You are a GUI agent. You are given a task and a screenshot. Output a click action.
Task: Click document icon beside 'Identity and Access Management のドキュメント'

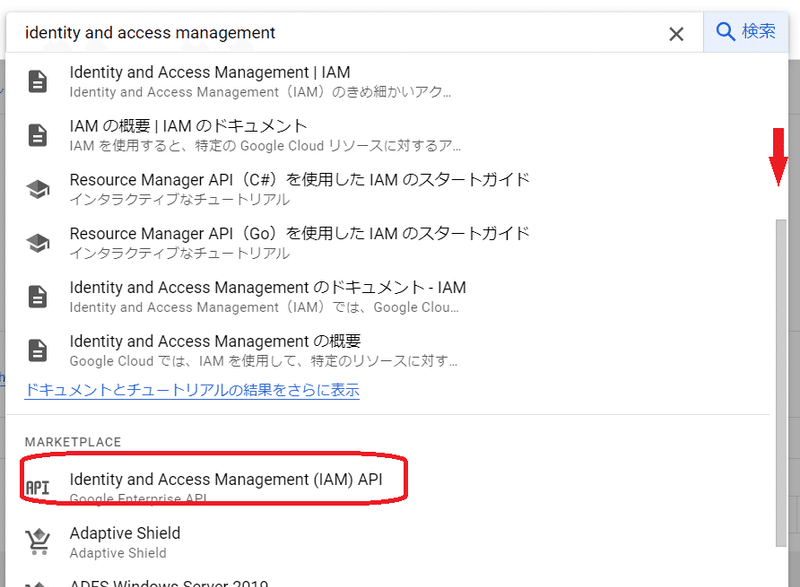[38, 297]
